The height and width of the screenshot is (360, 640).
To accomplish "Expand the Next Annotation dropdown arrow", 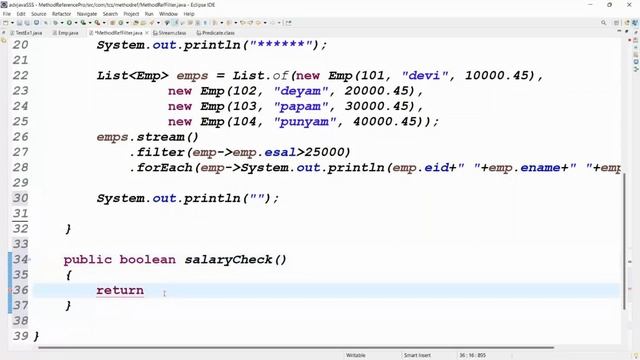I will point(222,23).
